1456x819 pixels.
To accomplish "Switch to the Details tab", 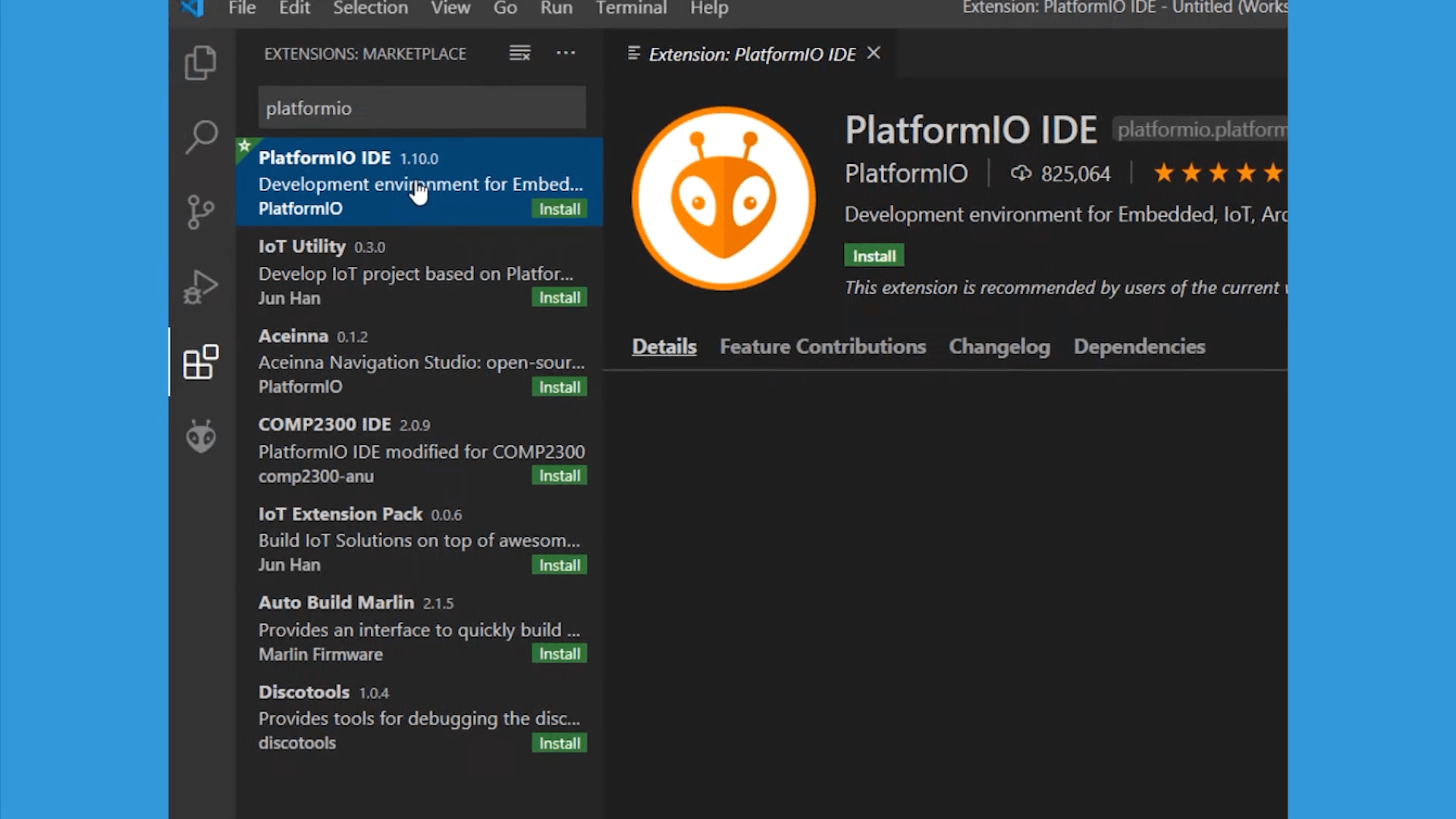I will 664,347.
